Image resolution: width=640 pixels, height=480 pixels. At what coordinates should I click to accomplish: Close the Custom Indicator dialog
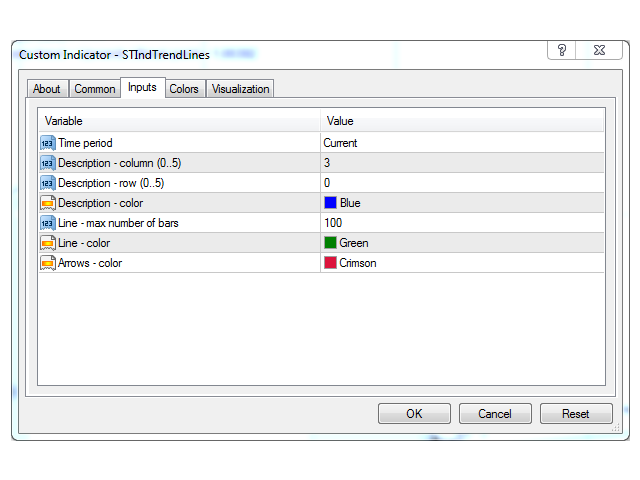pyautogui.click(x=599, y=50)
